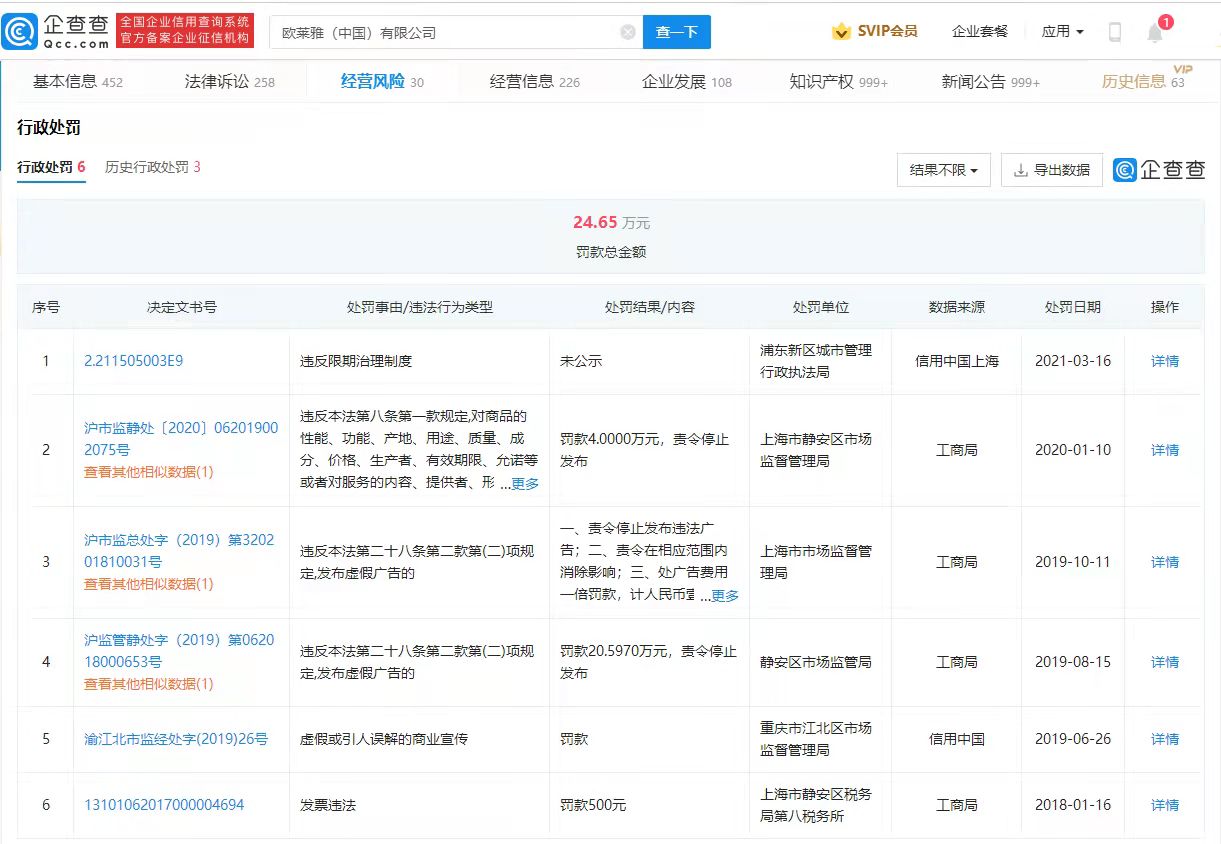Image resolution: width=1221 pixels, height=844 pixels.
Task: Expand 更多 in row 3 penalty result
Action: [725, 596]
